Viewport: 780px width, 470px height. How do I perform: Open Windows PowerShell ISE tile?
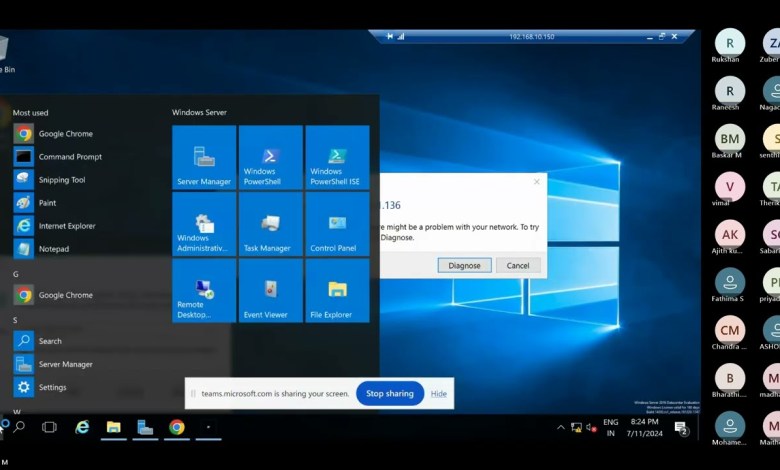pos(337,157)
